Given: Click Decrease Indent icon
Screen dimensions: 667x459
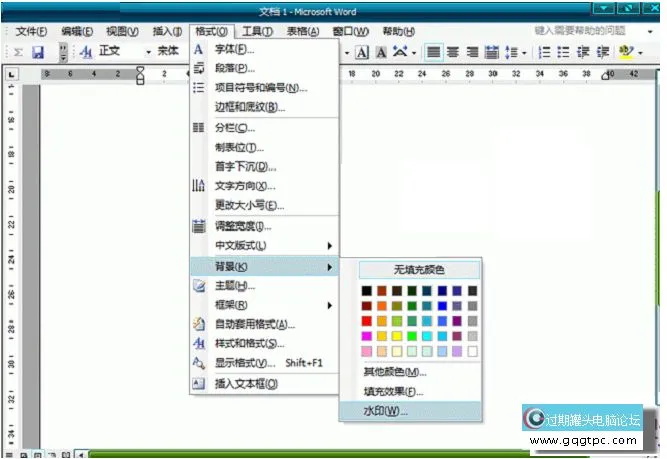Looking at the screenshot, I should point(583,52).
